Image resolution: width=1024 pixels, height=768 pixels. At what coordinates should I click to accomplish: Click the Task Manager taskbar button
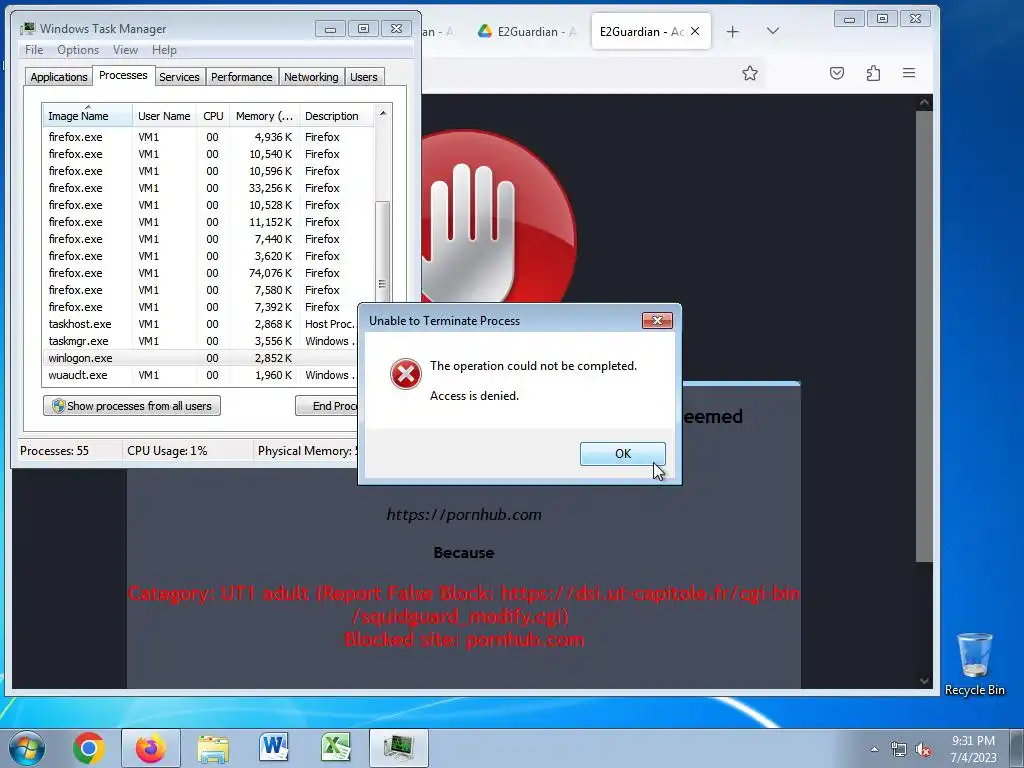398,748
